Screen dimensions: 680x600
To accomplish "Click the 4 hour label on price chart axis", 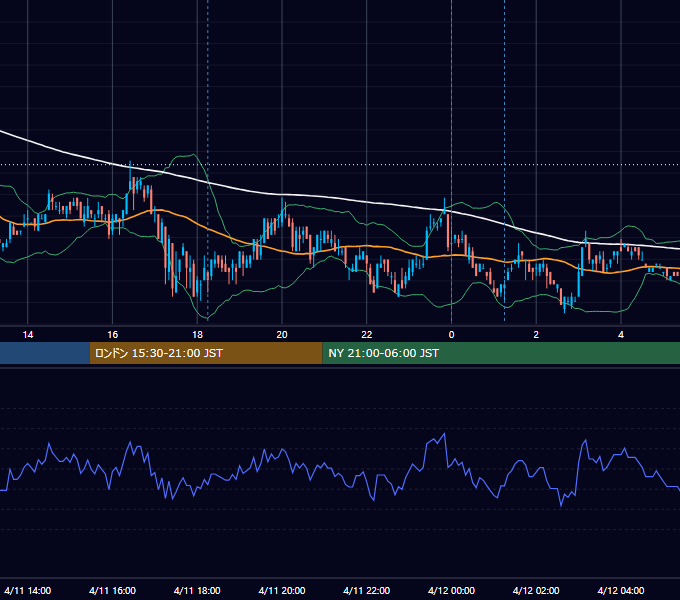I will coord(621,335).
